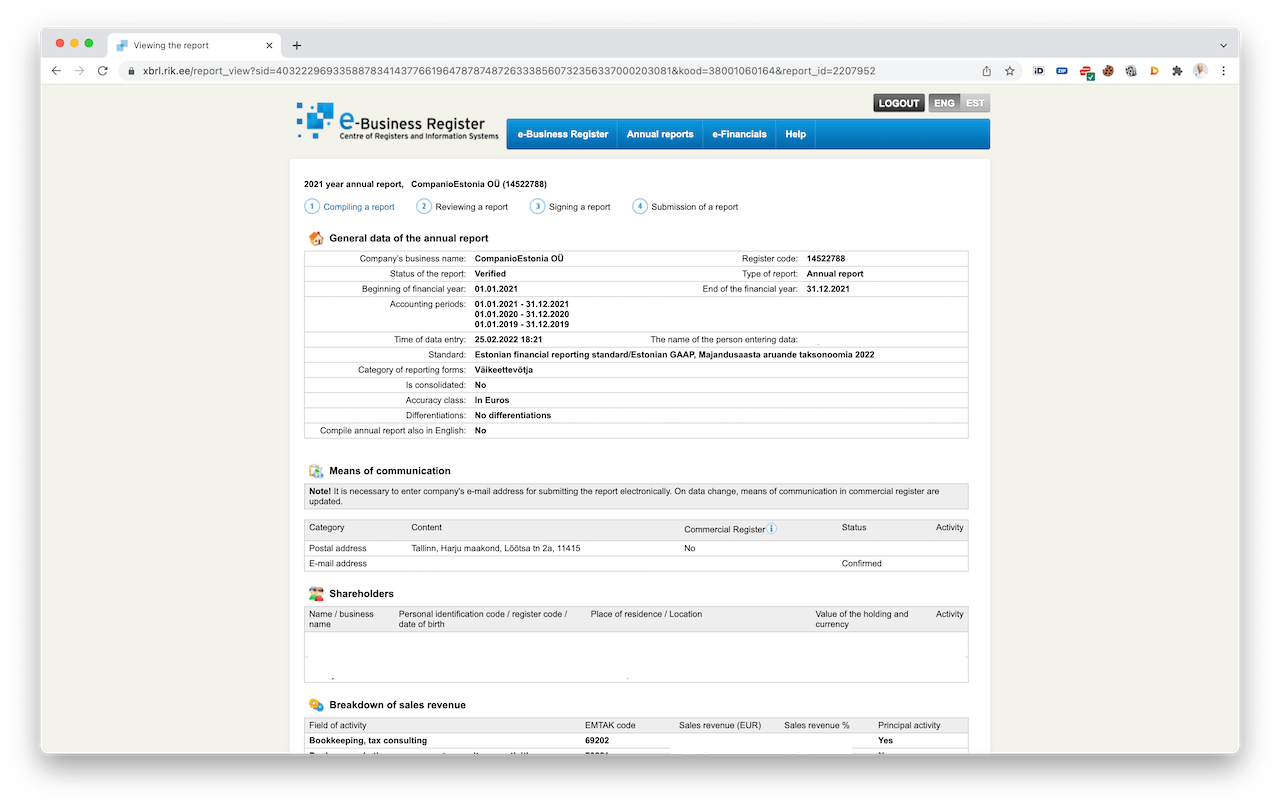Image resolution: width=1280 pixels, height=807 pixels.
Task: Click the Shareholders people icon
Action: tap(316, 592)
